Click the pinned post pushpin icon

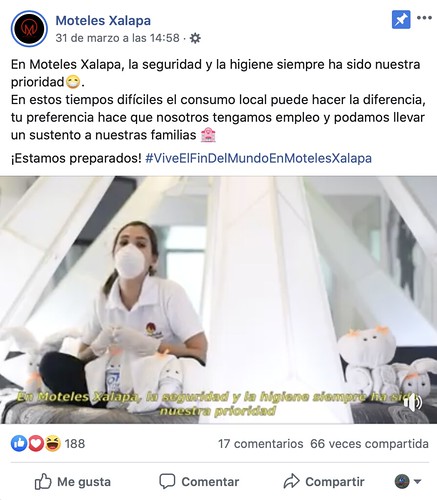(x=401, y=19)
